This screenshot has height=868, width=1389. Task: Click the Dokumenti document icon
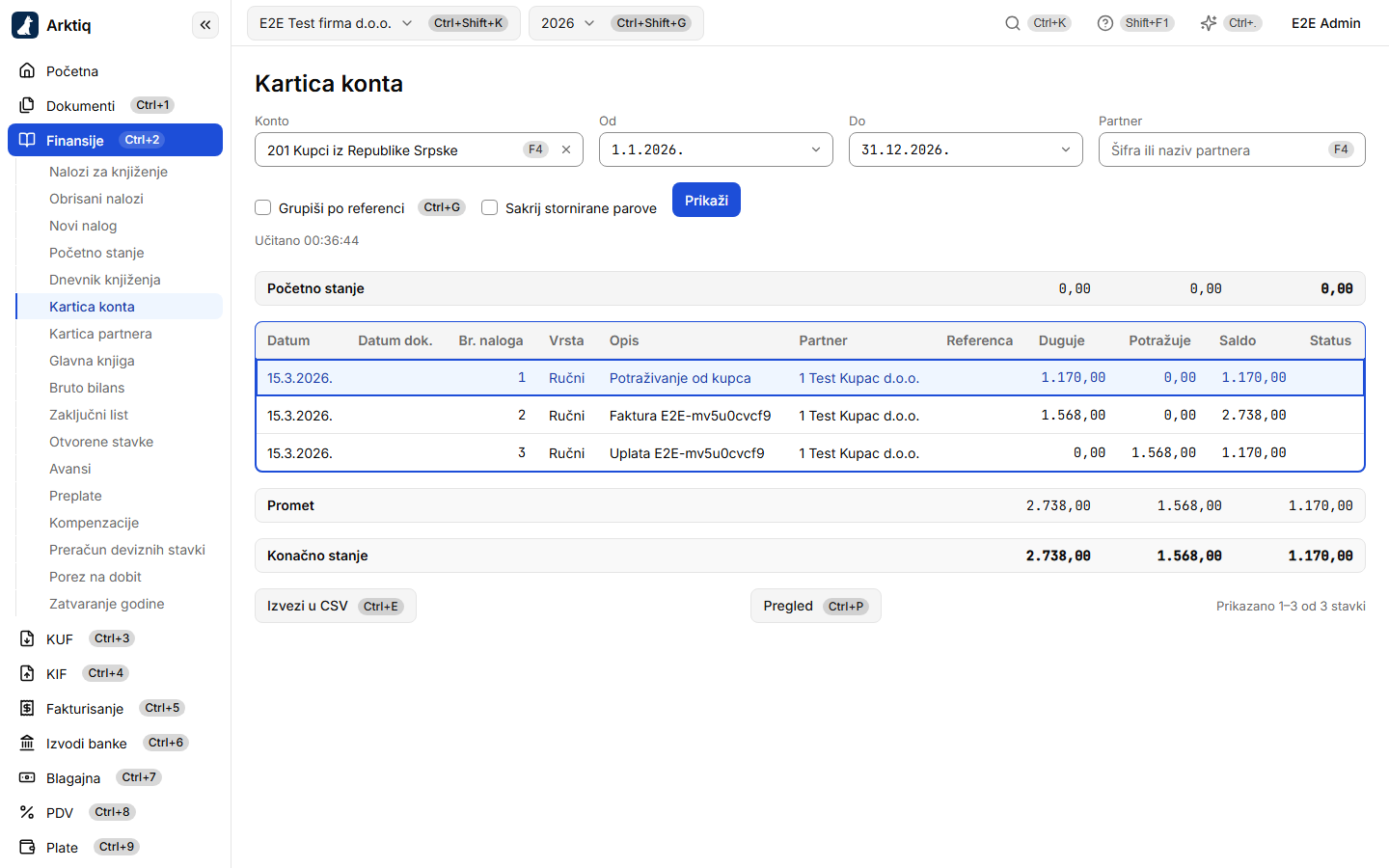tap(27, 105)
